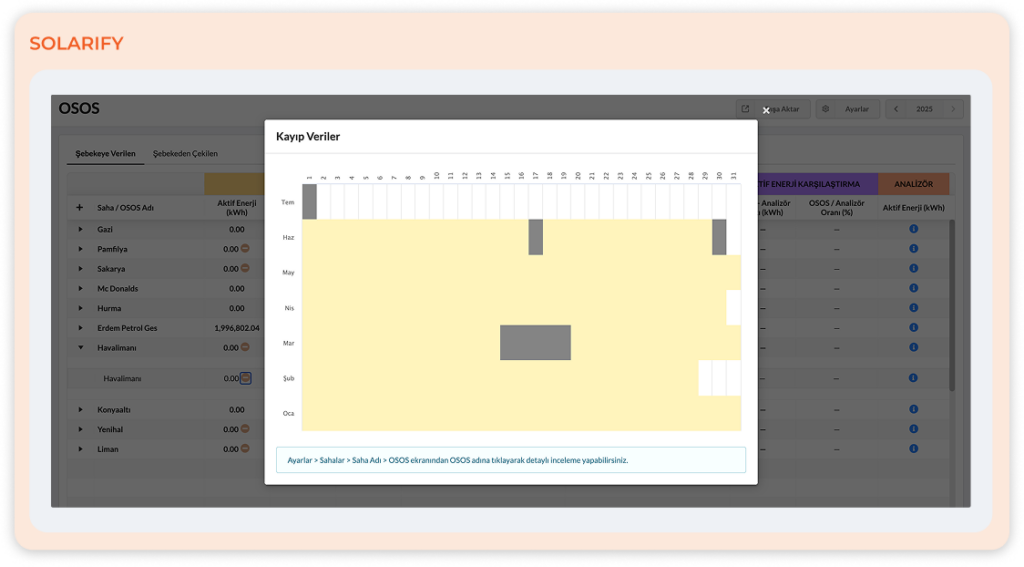Screen dimensions: 1024x567
Task: Open the info icon in the Sakarya row
Action: click(x=914, y=268)
